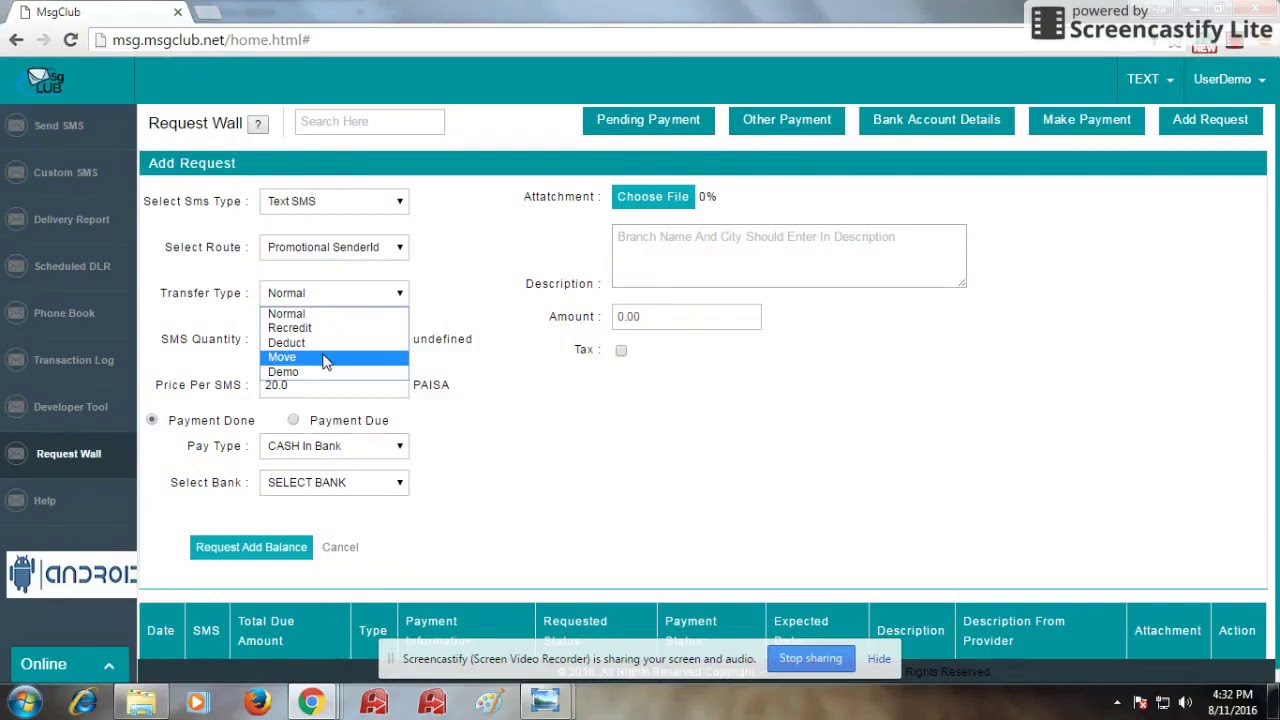Click the Help sidebar icon
The width and height of the screenshot is (1280, 720).
16,501
